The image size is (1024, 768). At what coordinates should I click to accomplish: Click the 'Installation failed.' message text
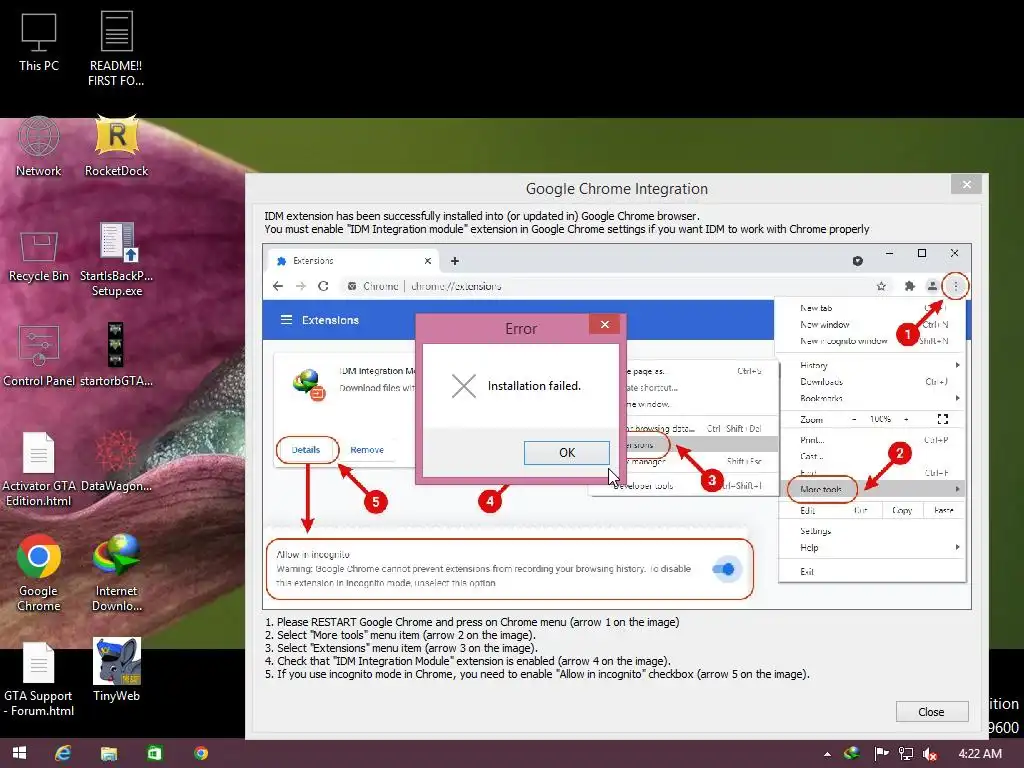coord(534,386)
